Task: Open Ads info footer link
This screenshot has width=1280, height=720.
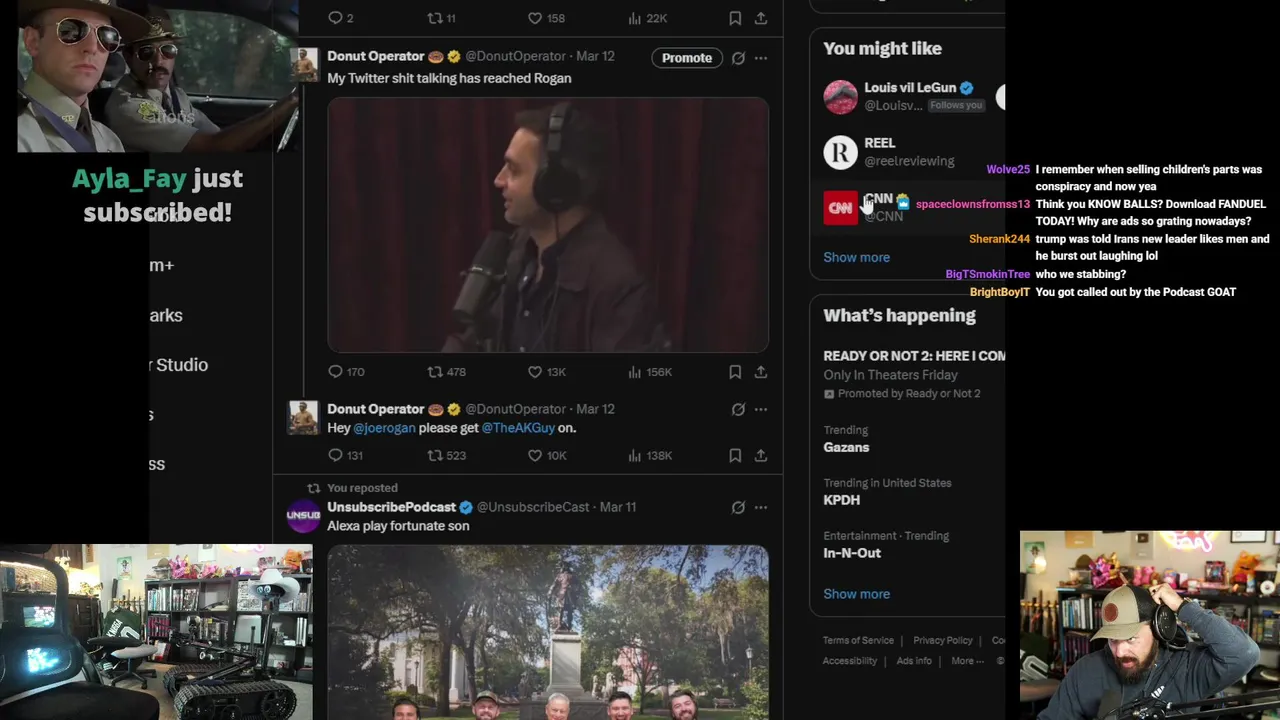Action: [x=914, y=661]
